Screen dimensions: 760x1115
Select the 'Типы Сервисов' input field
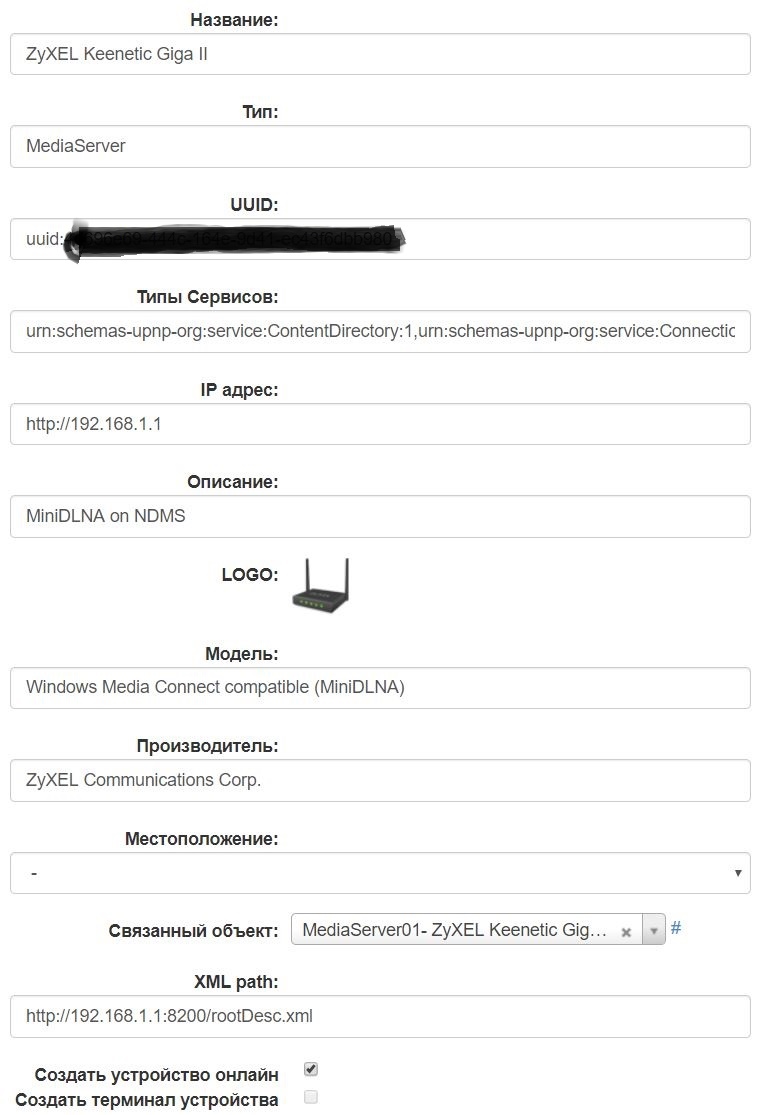point(380,331)
